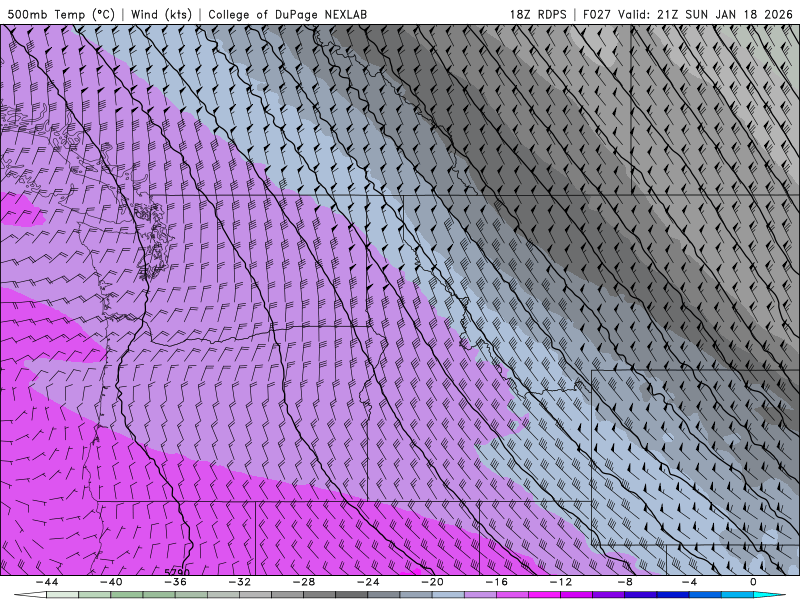
Task: Click the pale green swatch below the -44 label
Action: [62, 596]
